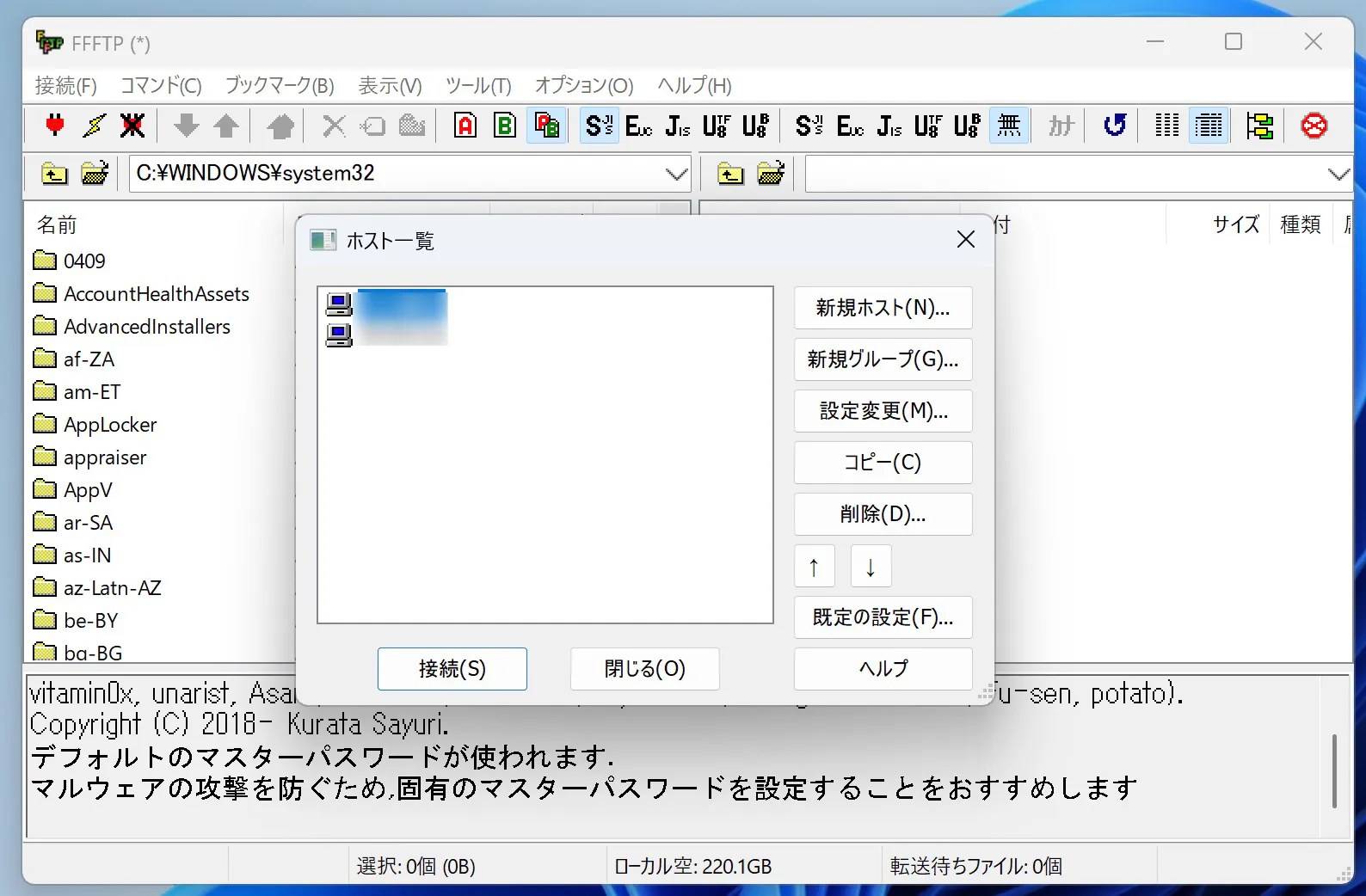
Task: Click the 設定変更(M)... button
Action: click(883, 411)
